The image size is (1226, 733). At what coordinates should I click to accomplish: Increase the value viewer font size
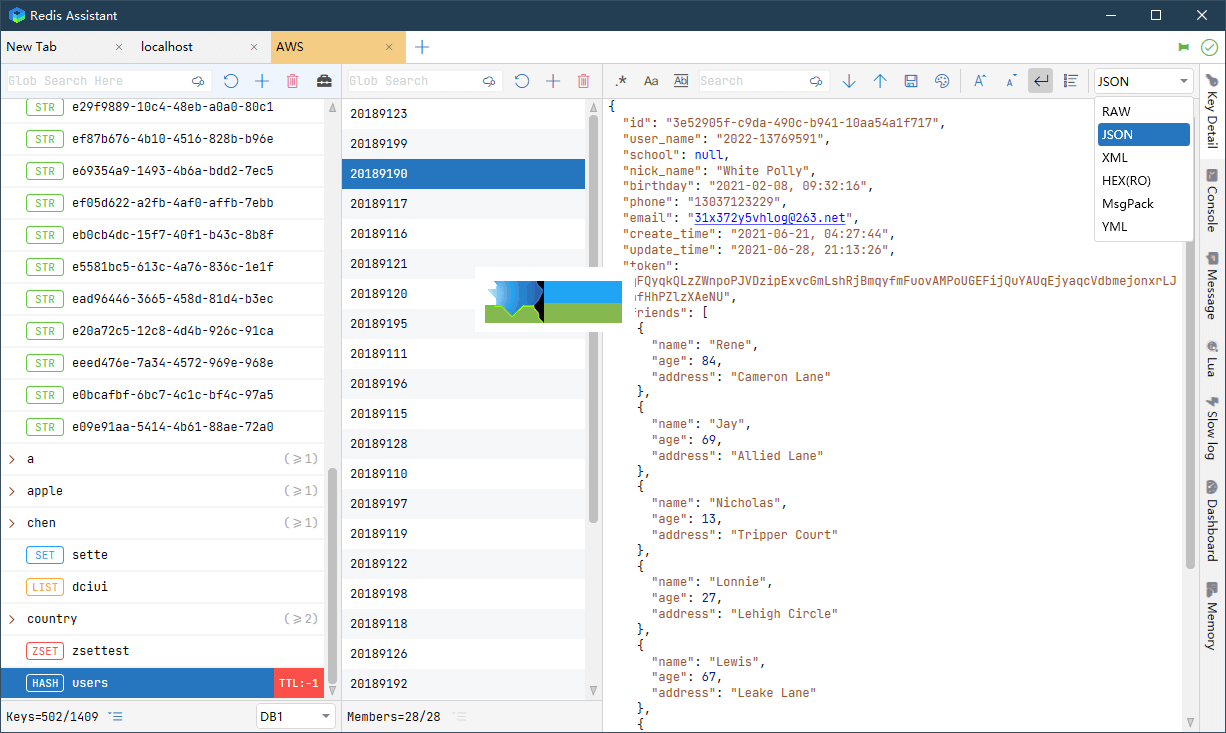pyautogui.click(x=980, y=81)
